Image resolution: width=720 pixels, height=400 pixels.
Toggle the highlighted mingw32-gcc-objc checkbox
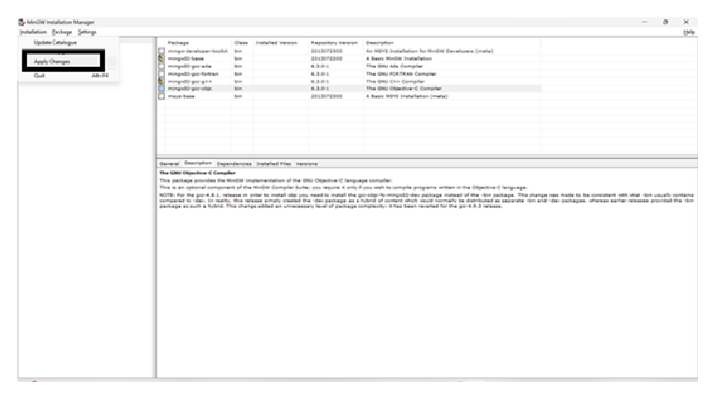[x=162, y=89]
